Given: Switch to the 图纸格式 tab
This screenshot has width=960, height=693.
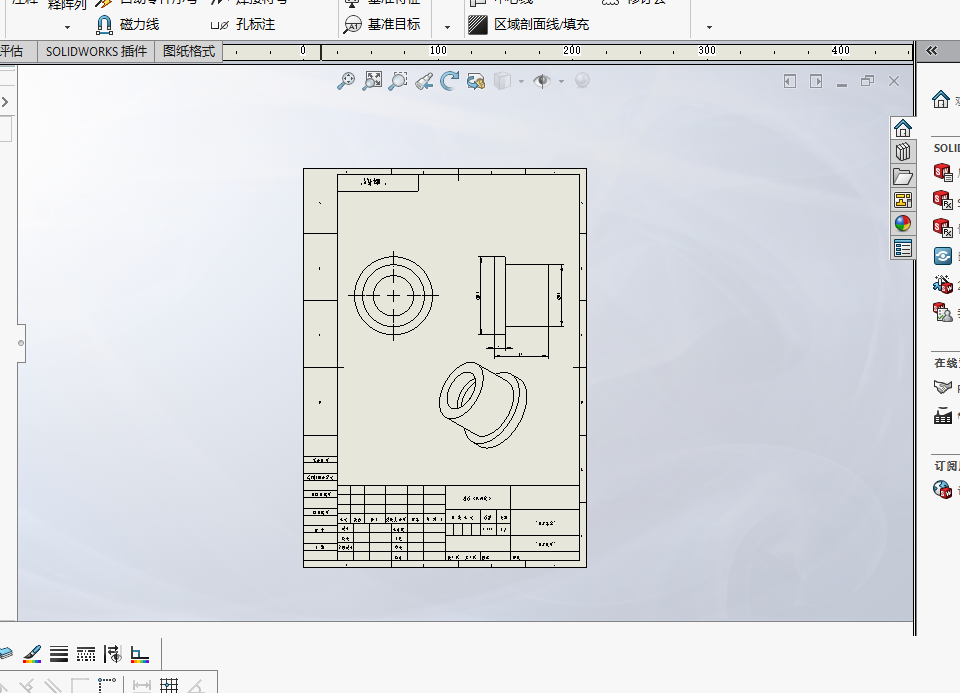Looking at the screenshot, I should click(x=189, y=51).
